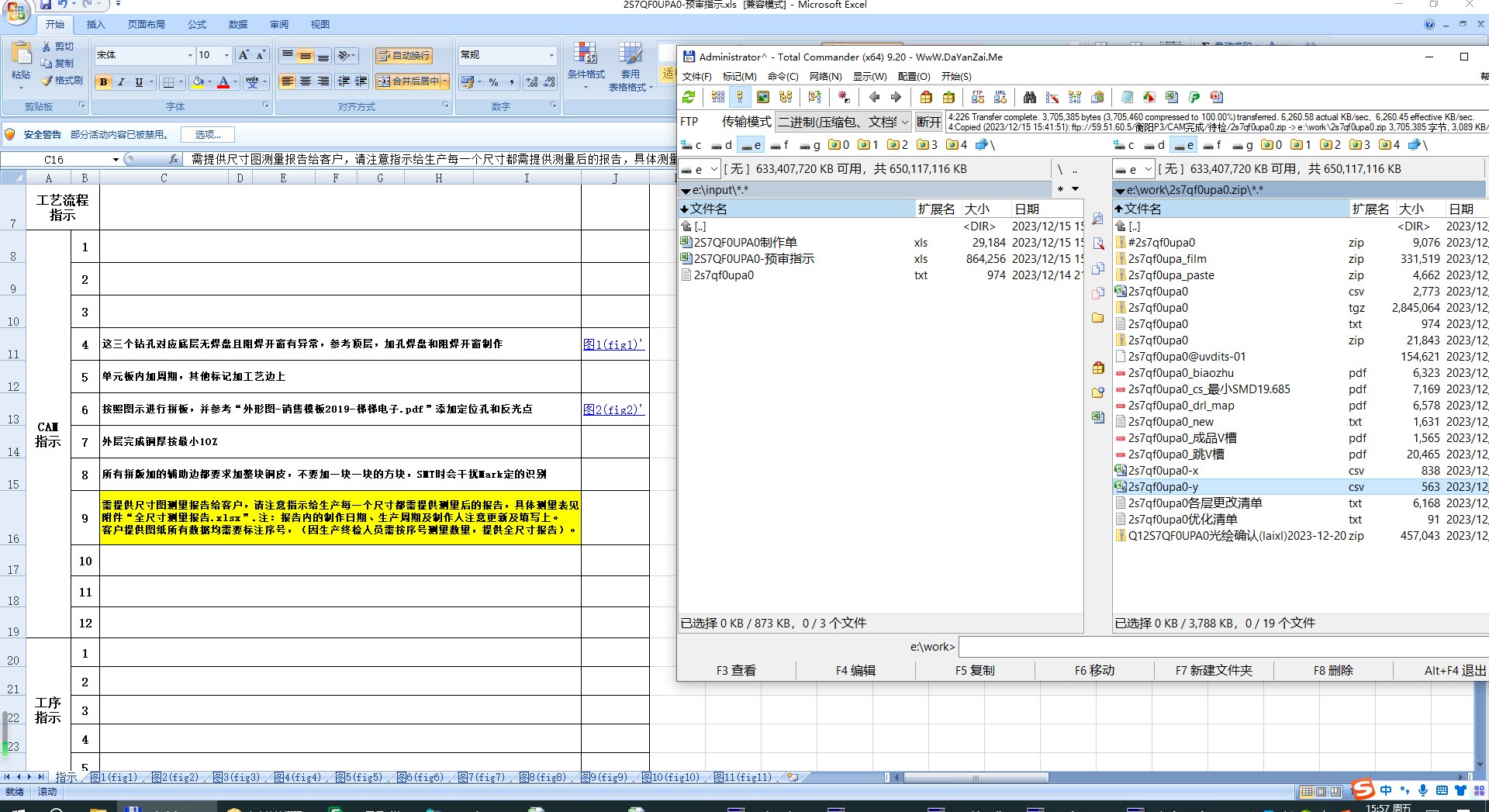This screenshot has height=812, width=1489.
Task: Open the 公式 ribbon tab
Action: (x=197, y=25)
